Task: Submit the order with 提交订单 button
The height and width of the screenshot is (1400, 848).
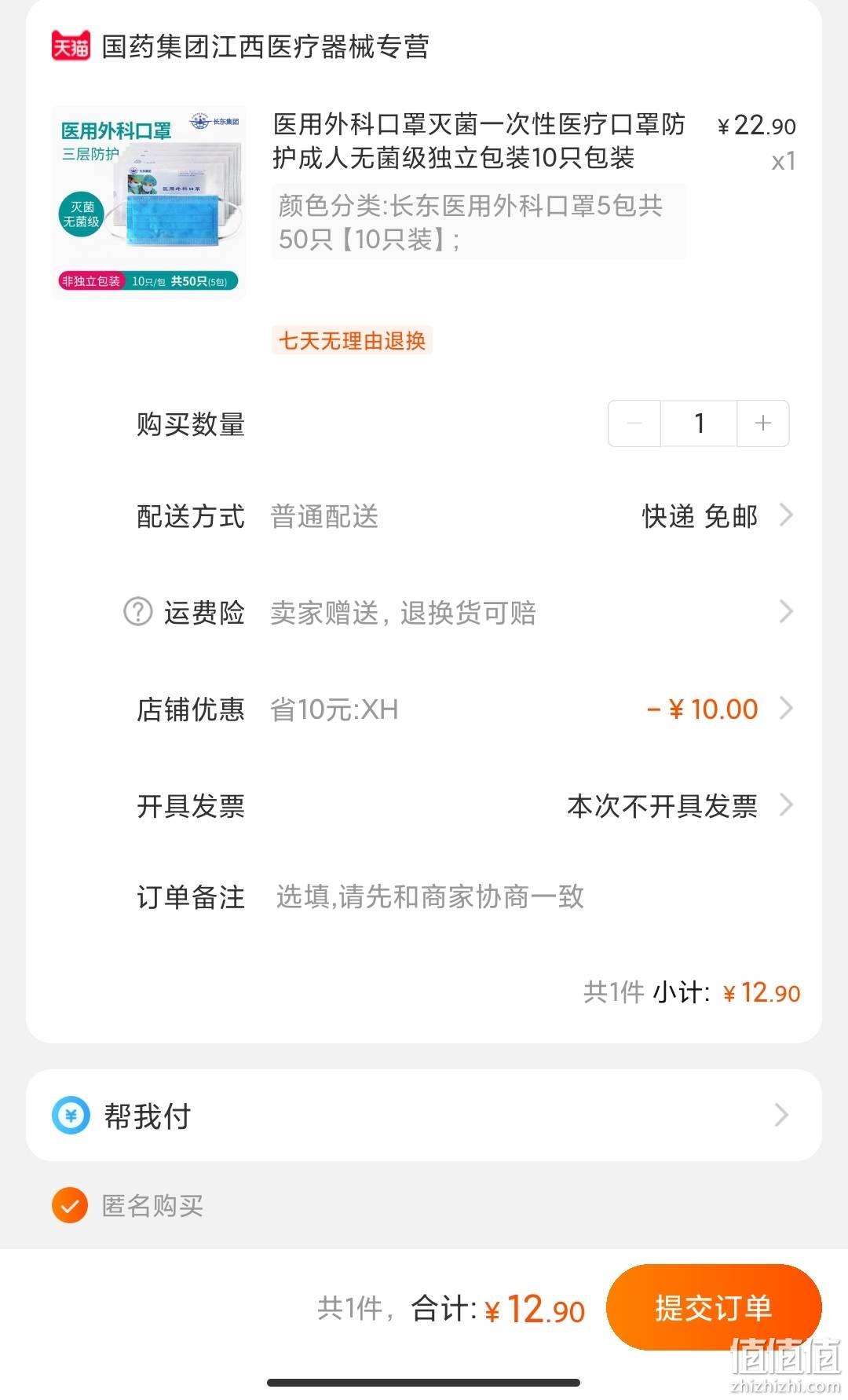Action: pos(714,1307)
